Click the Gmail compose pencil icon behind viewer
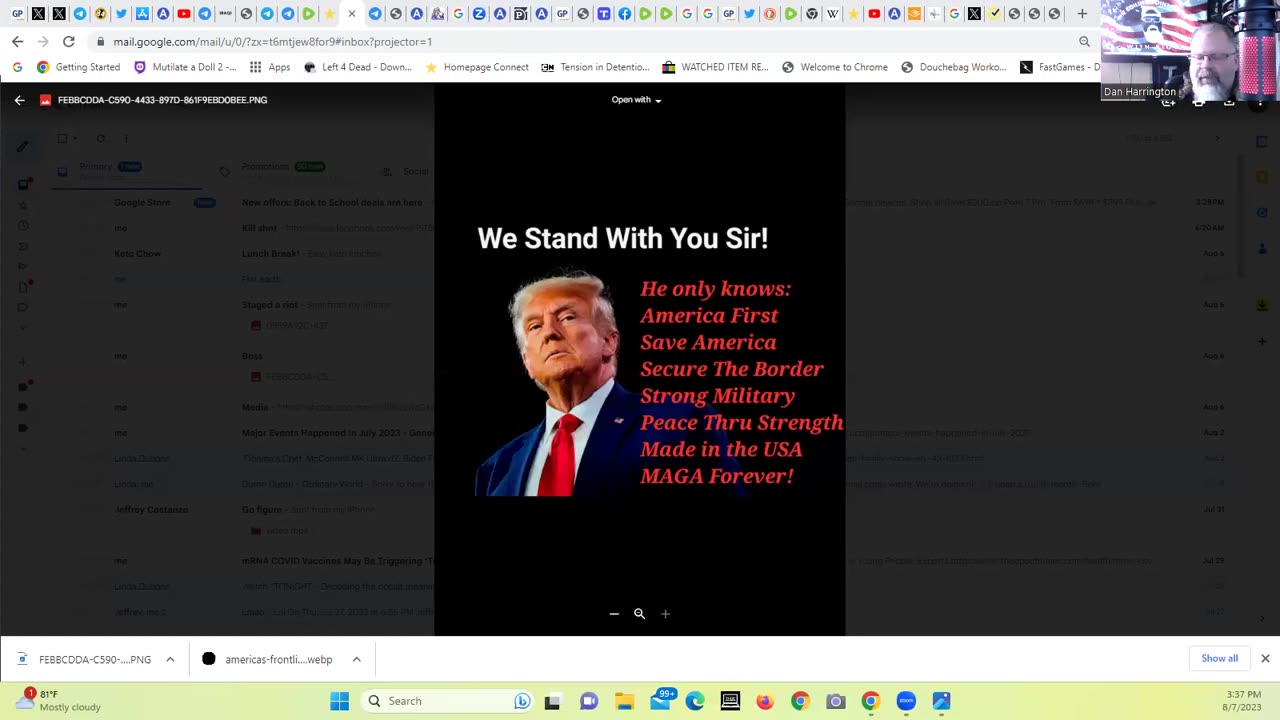Viewport: 1280px width, 720px height. pyautogui.click(x=23, y=146)
